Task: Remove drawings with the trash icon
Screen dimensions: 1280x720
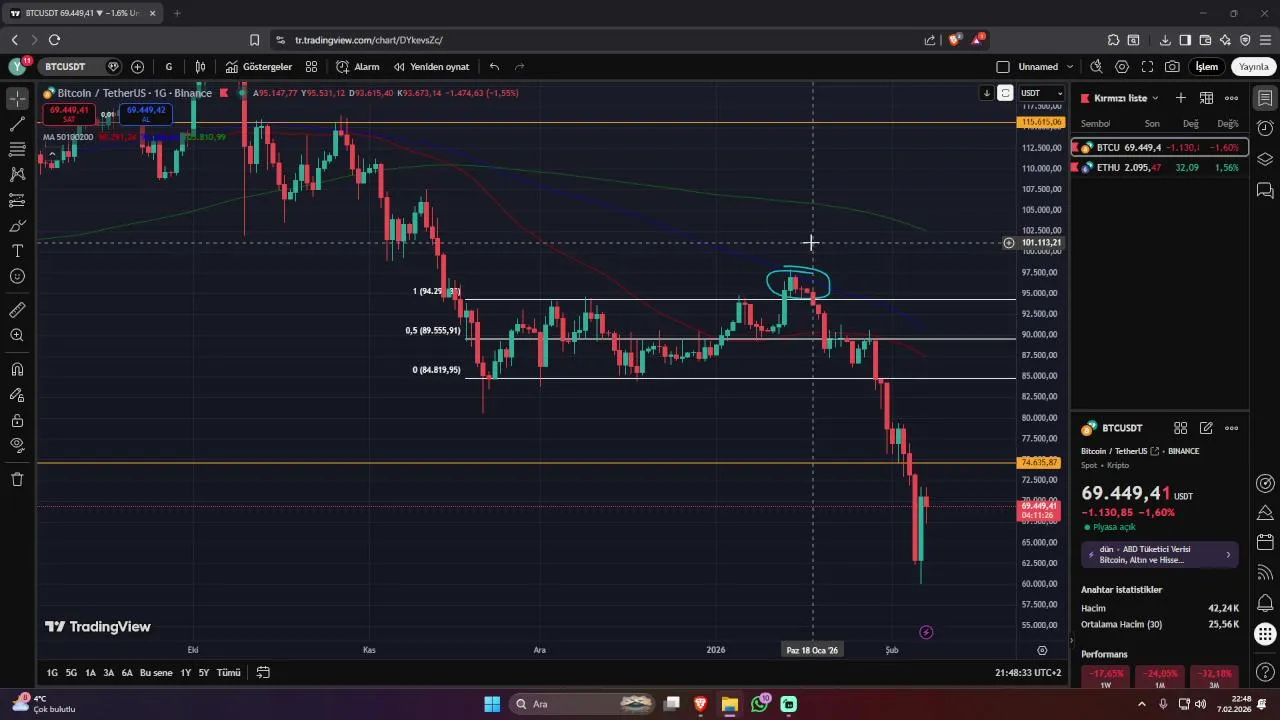Action: tap(17, 479)
